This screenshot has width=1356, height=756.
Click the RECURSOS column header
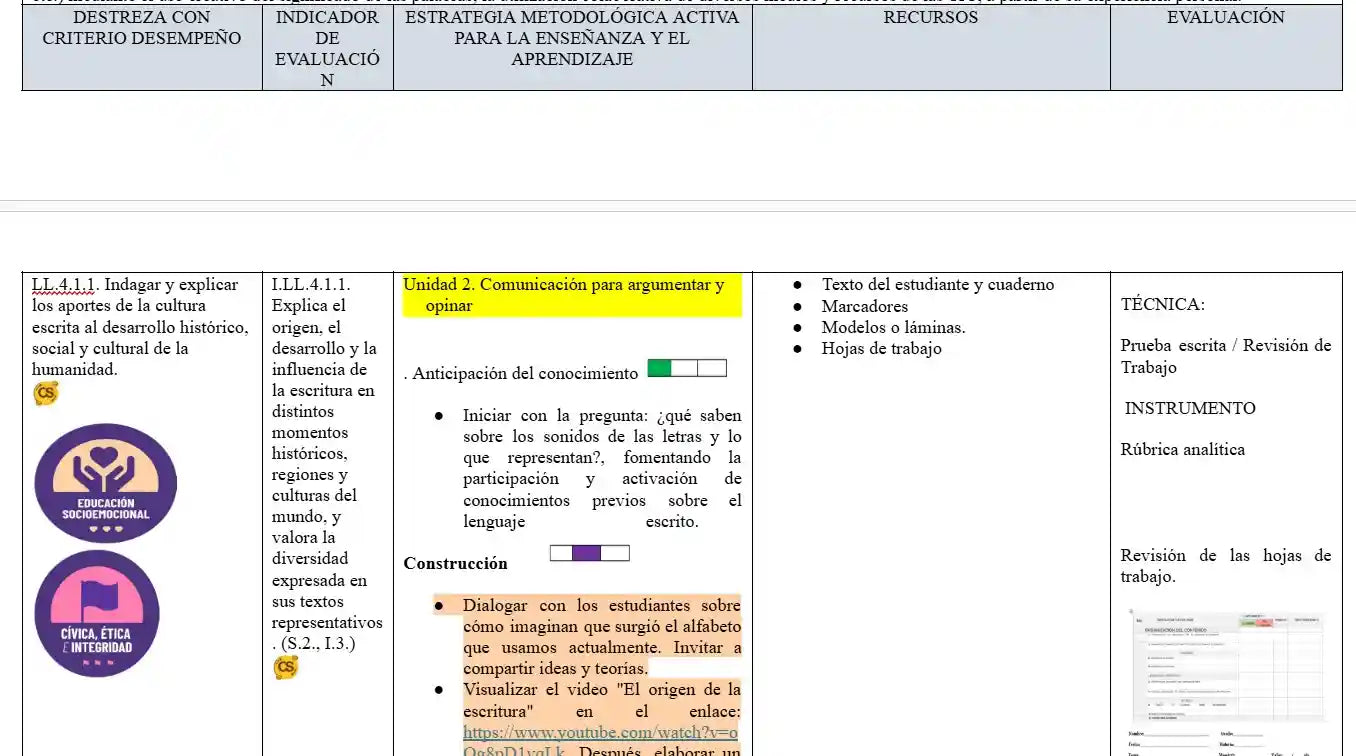(930, 18)
